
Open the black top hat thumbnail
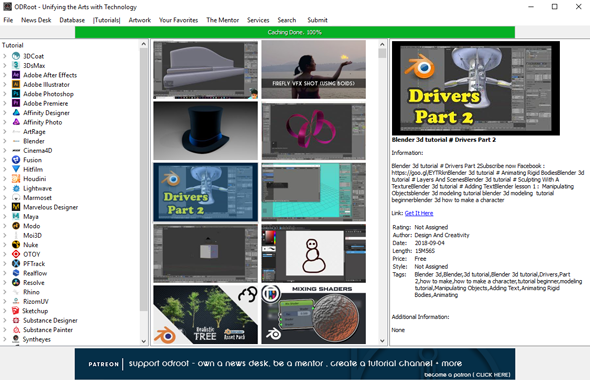coord(205,131)
